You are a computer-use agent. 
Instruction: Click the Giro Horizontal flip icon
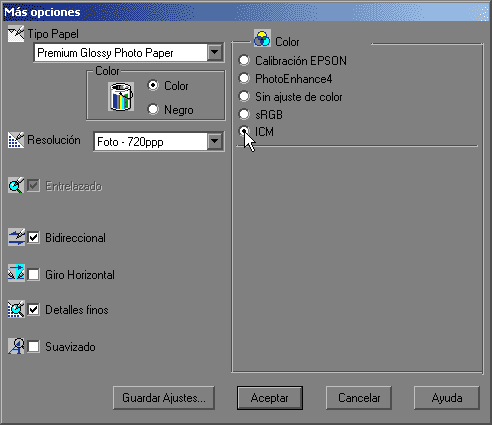pos(16,273)
